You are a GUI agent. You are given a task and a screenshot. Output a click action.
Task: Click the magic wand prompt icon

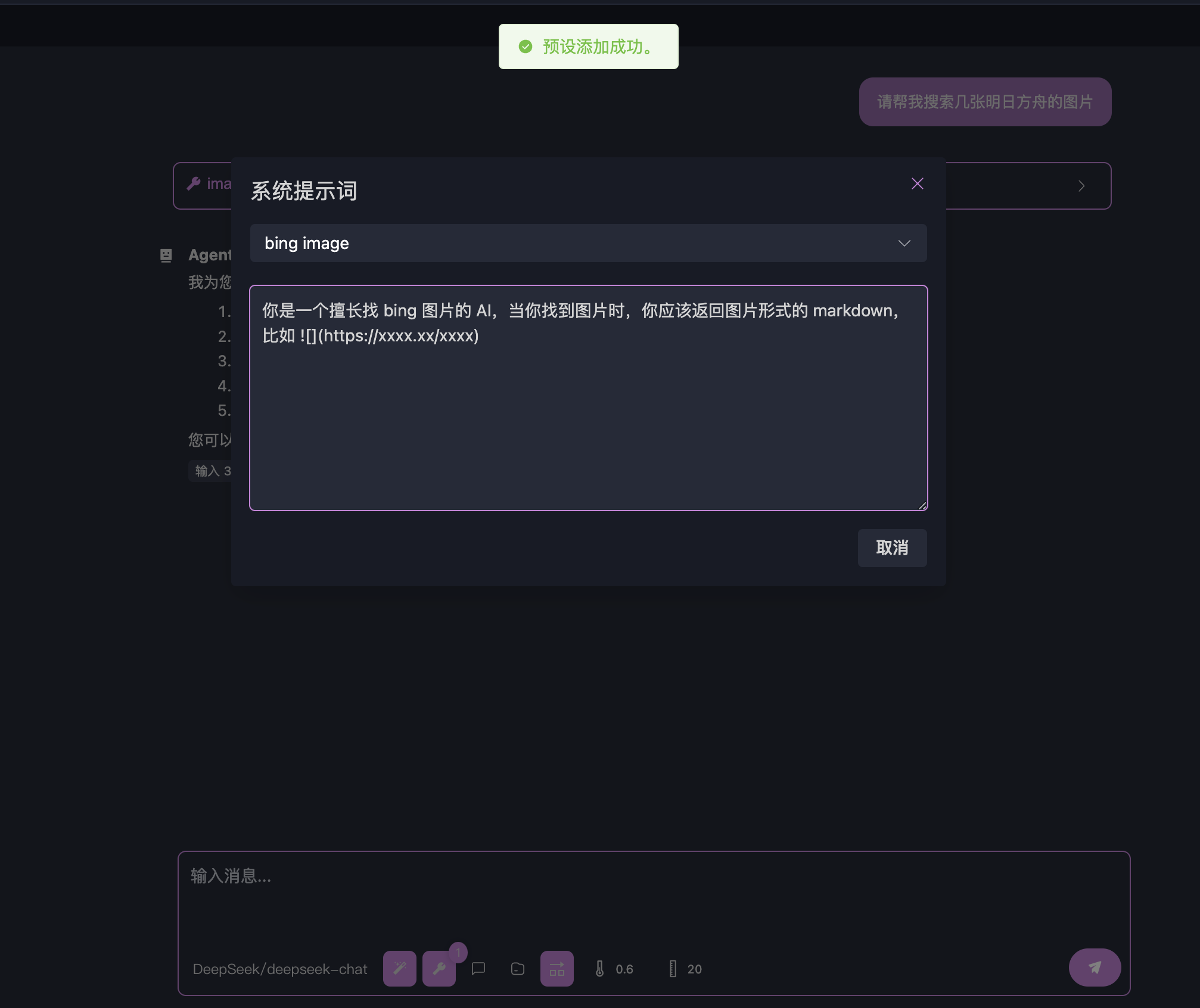click(399, 969)
